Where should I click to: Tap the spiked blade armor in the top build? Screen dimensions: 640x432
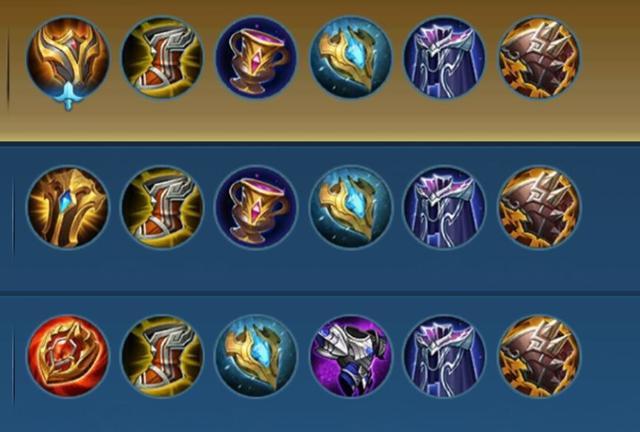[x=539, y=57]
